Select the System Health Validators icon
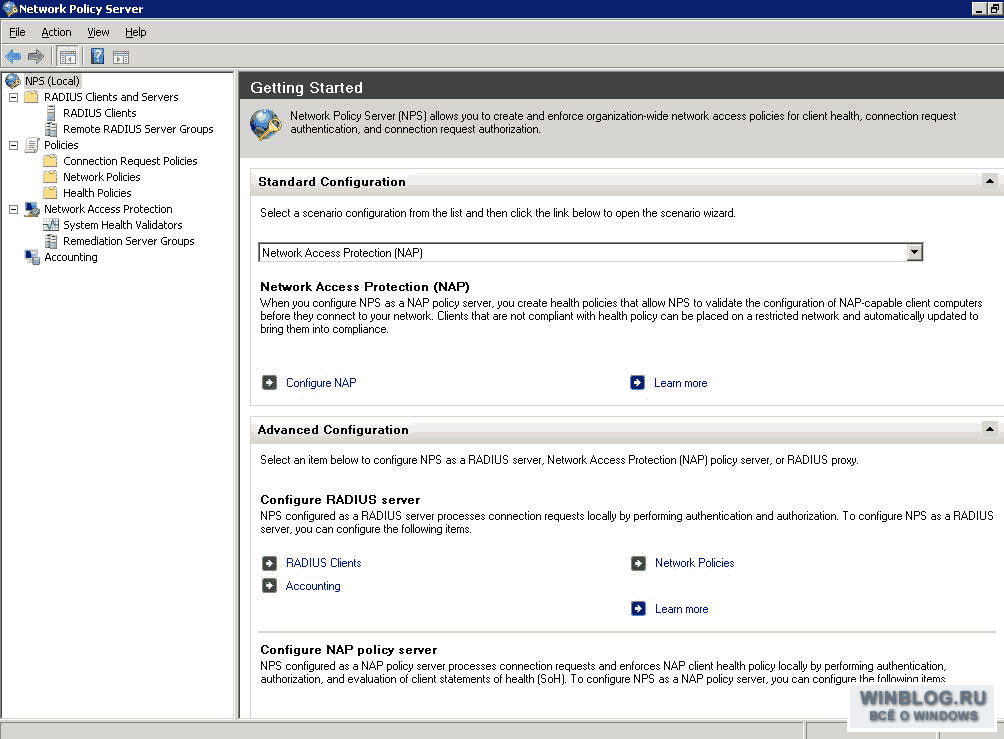This screenshot has width=1004, height=739. pos(51,225)
